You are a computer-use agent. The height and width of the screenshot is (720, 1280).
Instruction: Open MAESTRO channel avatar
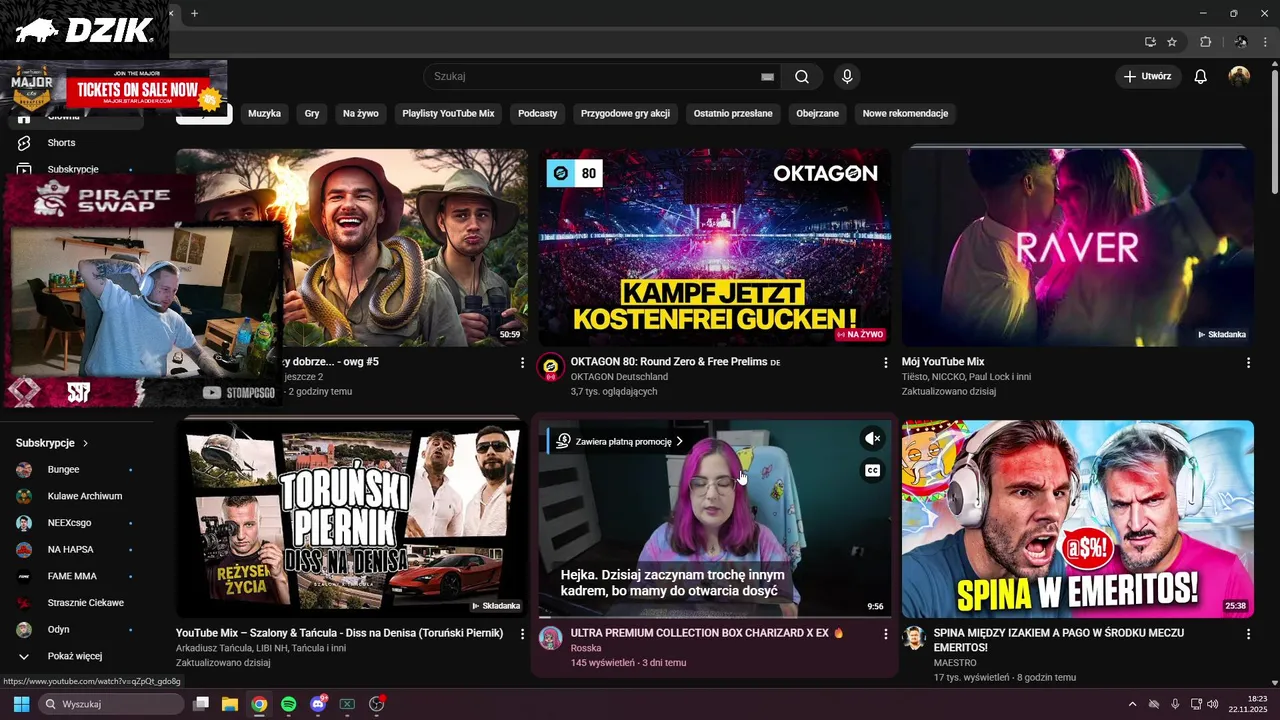click(913, 638)
